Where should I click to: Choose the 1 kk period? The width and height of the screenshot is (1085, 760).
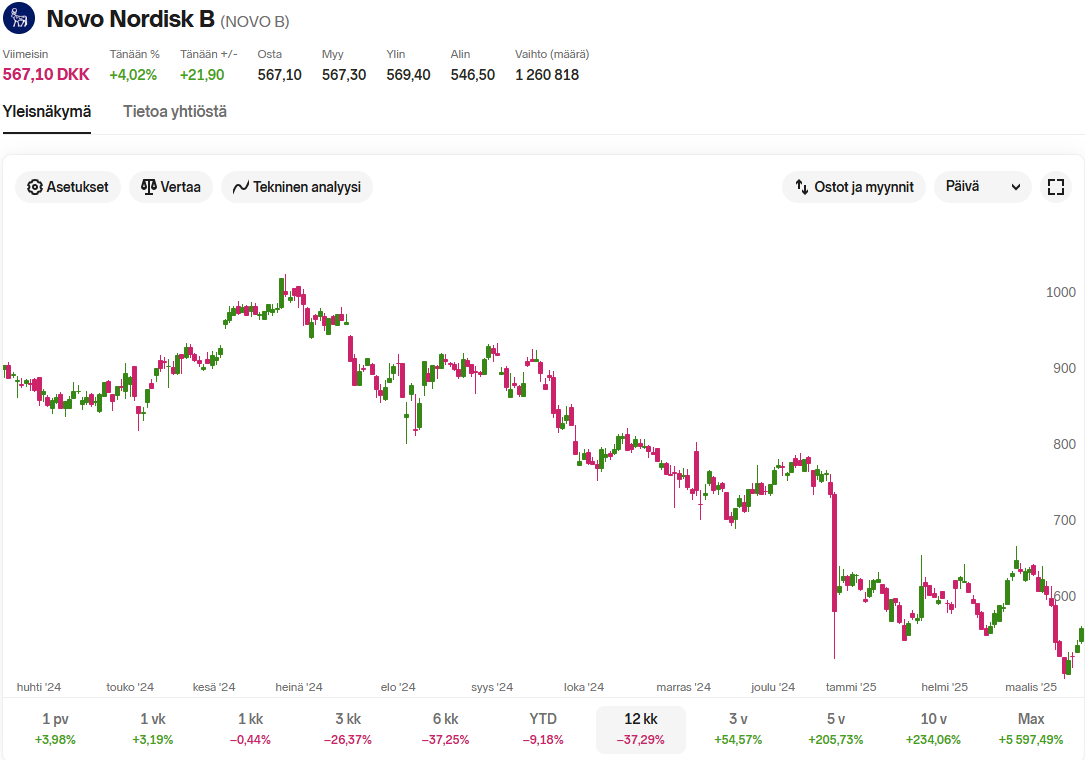click(250, 728)
